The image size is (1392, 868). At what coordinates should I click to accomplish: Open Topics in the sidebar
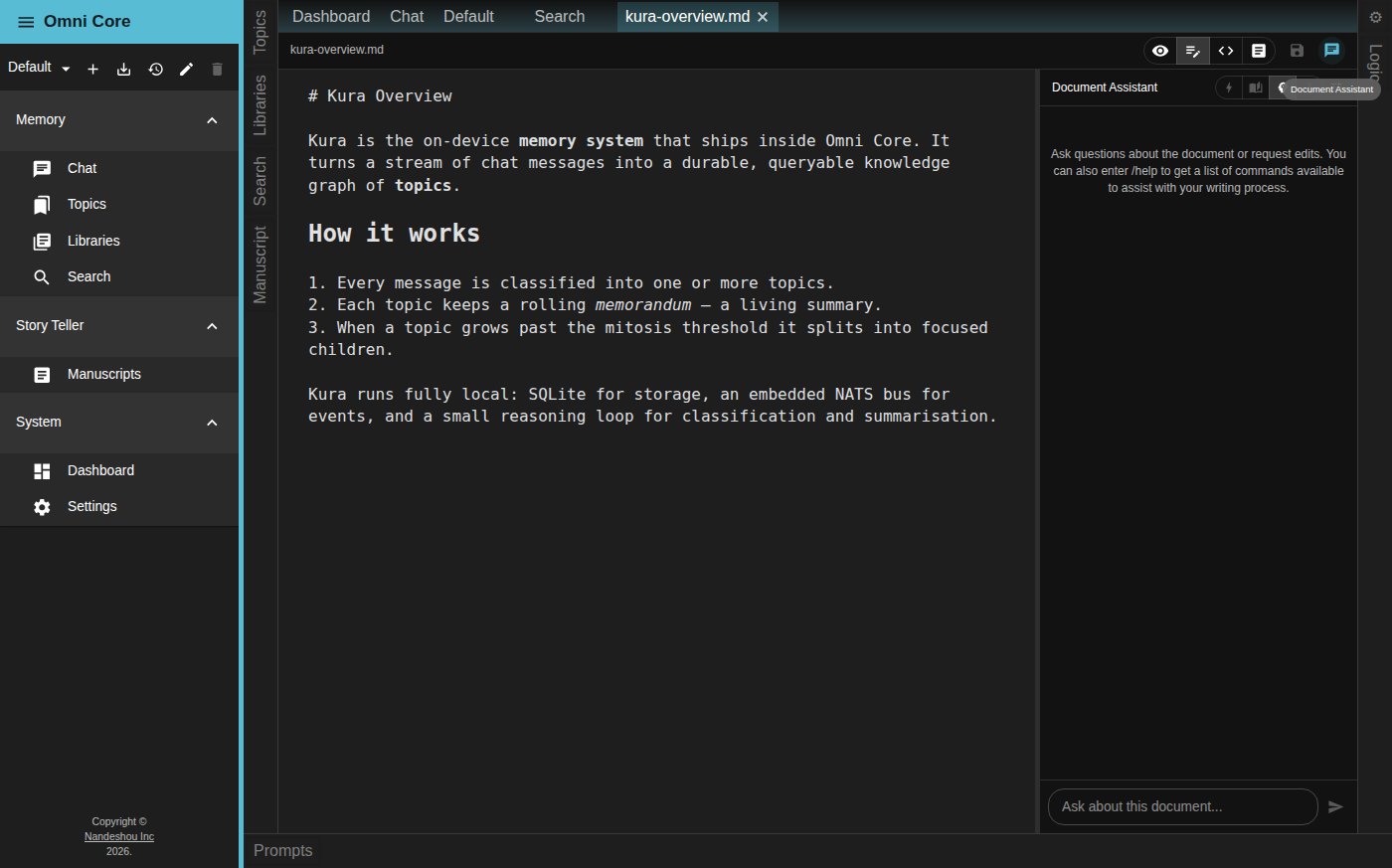pyautogui.click(x=119, y=204)
